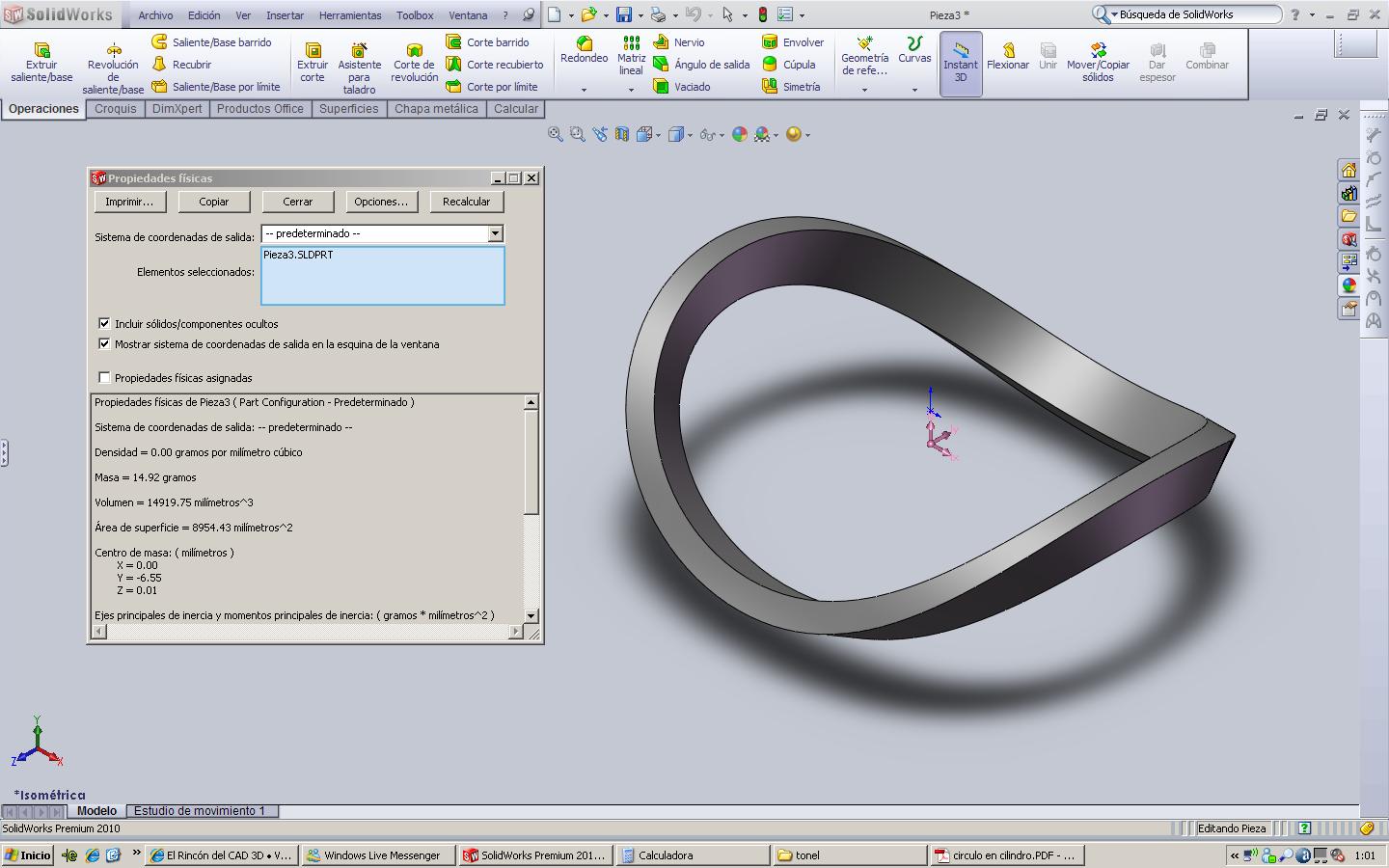Screen dimensions: 1389x868
Task: Open the view orientation dropdown arrow
Action: [x=658, y=135]
